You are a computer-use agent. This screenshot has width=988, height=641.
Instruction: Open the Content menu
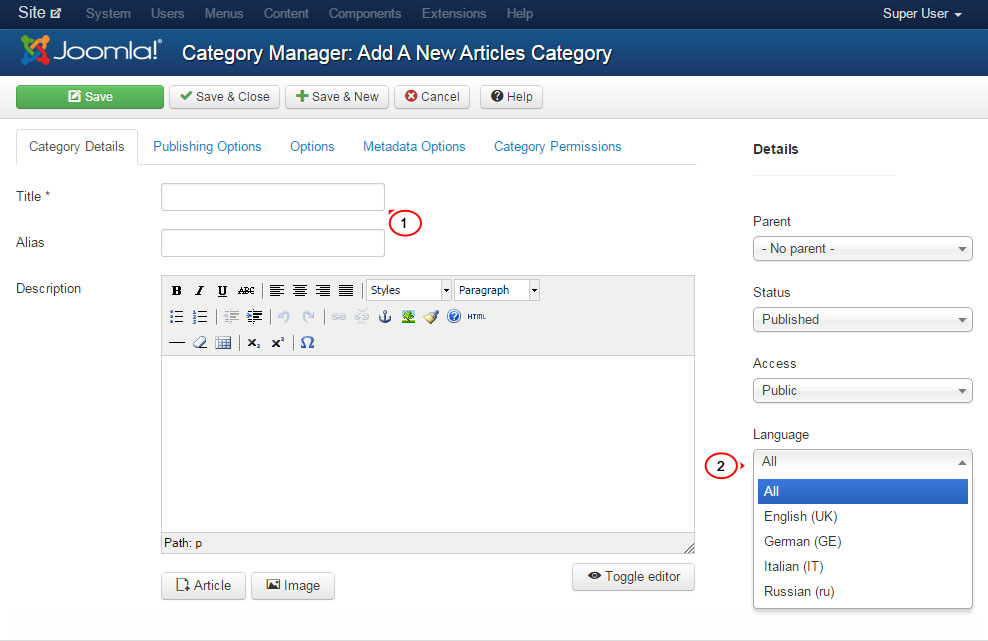coord(286,13)
